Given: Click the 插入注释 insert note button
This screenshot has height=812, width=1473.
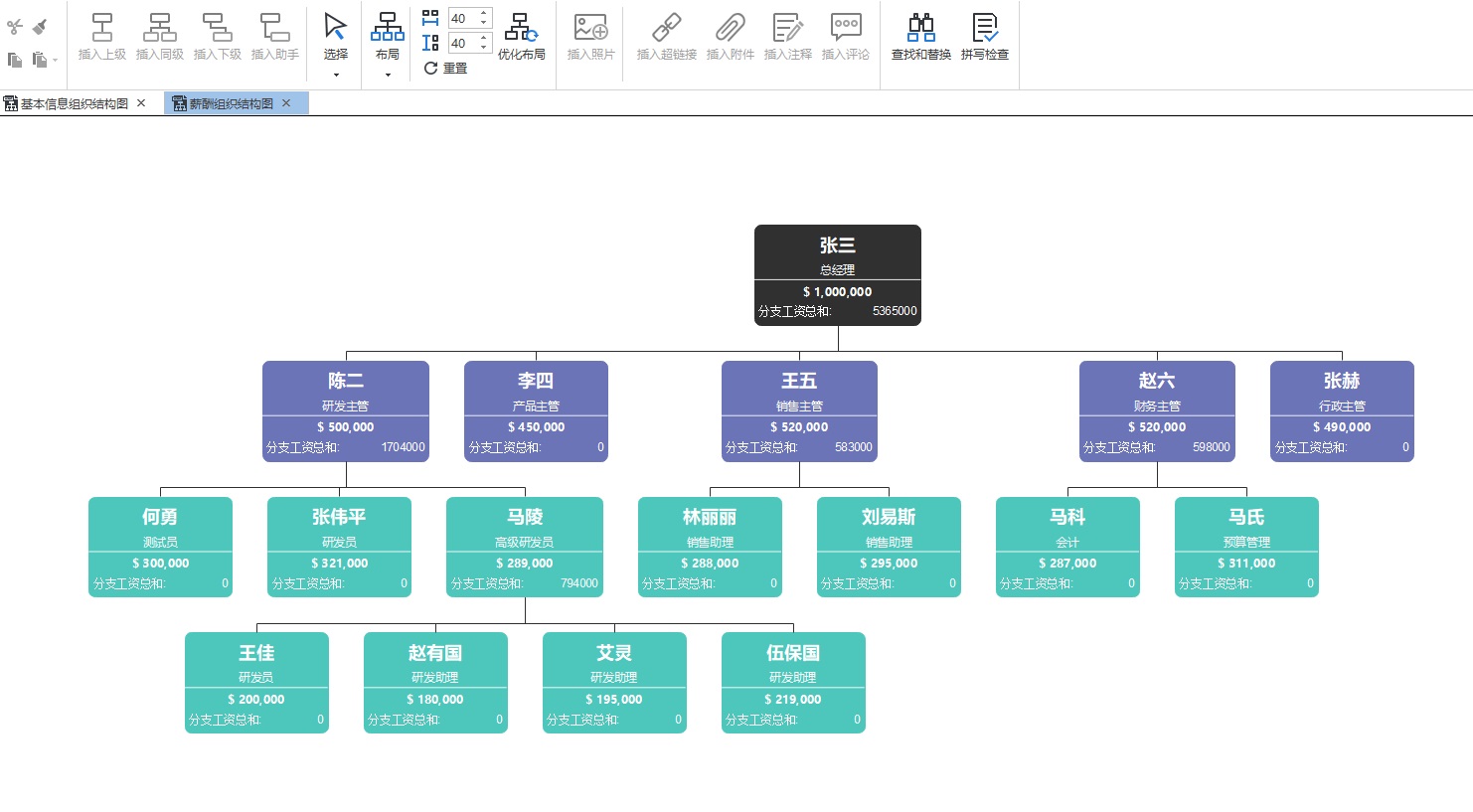Looking at the screenshot, I should (x=787, y=37).
